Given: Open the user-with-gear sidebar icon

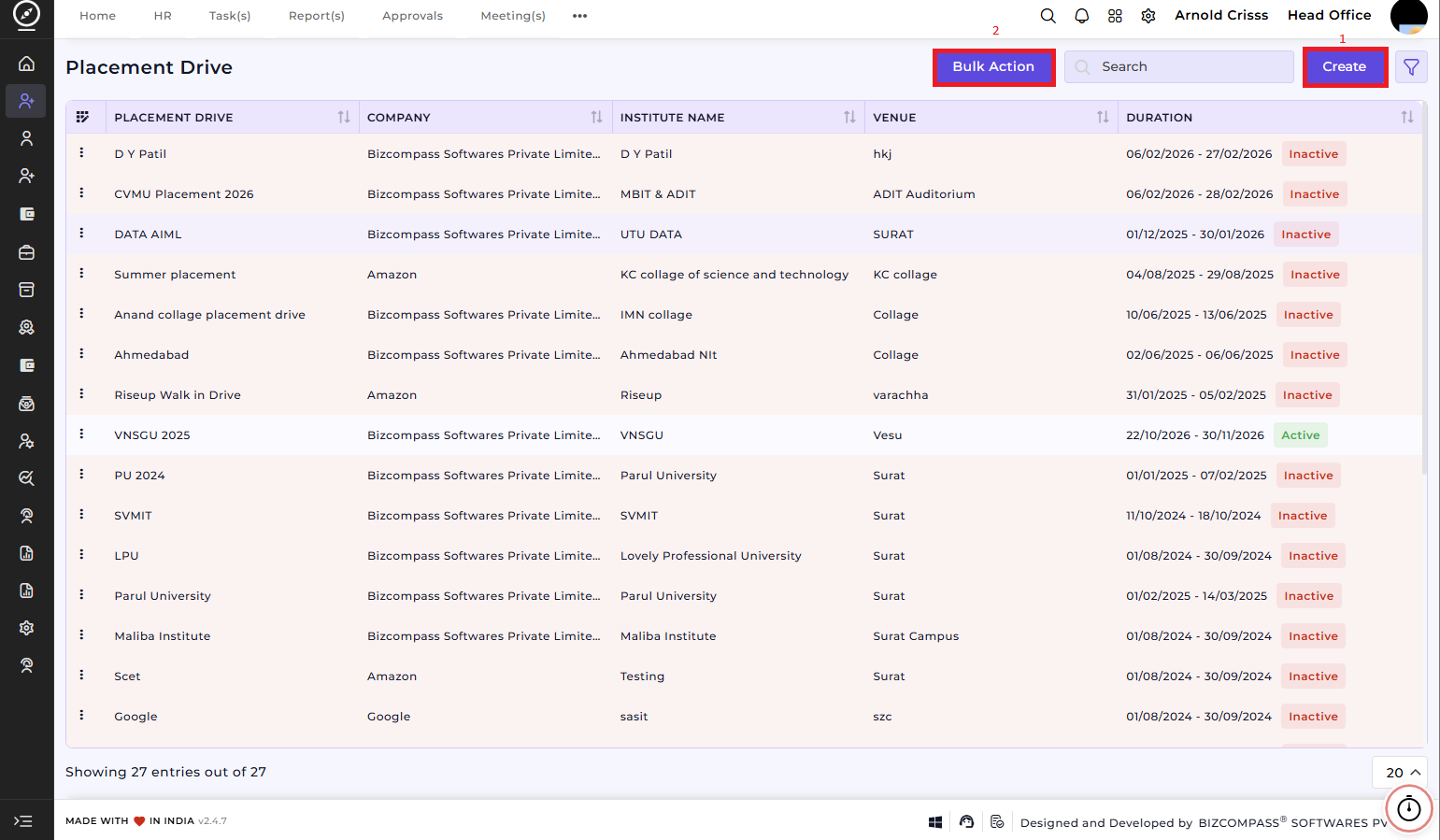Looking at the screenshot, I should tap(26, 441).
